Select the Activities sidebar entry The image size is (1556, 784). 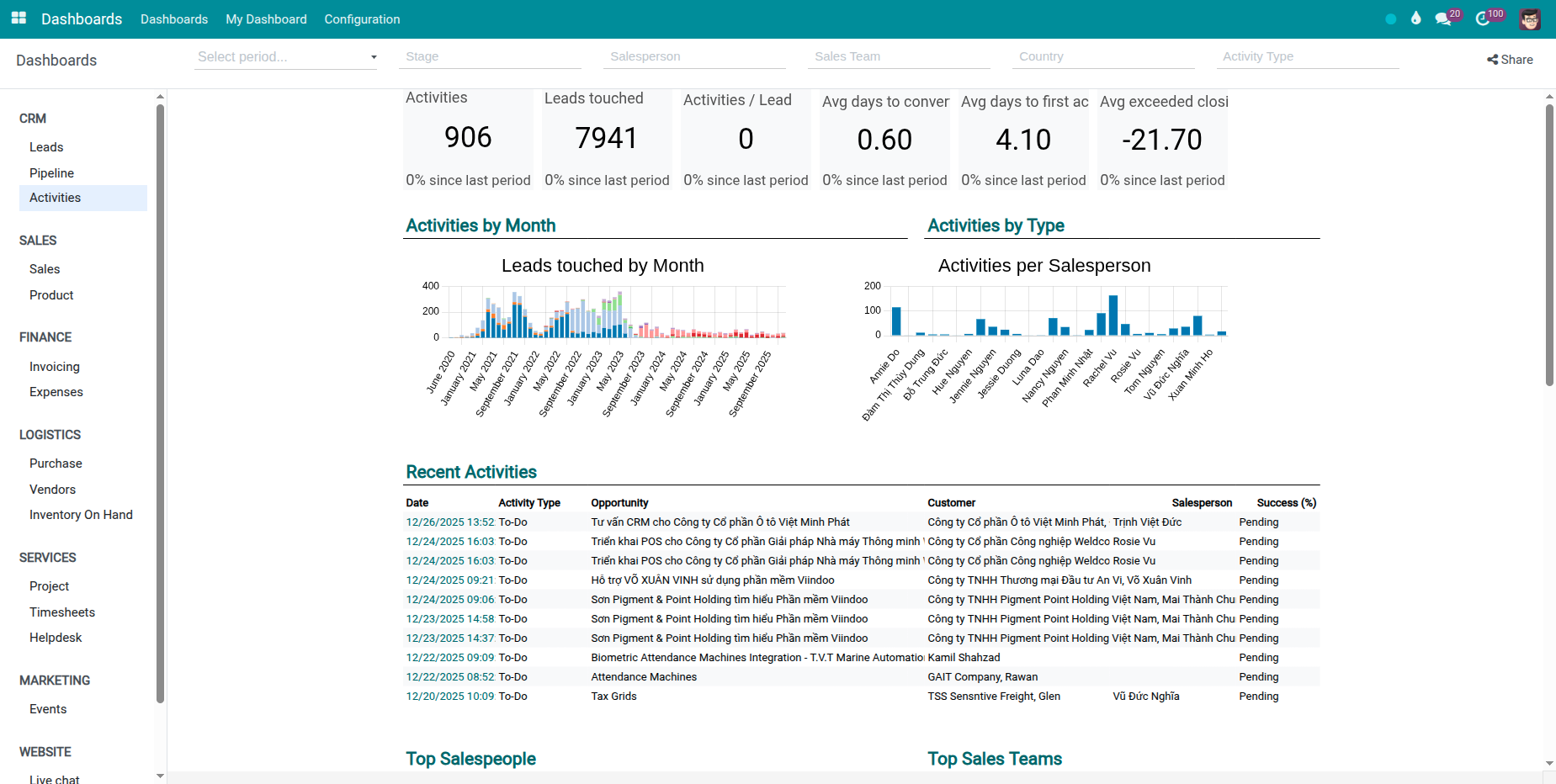click(55, 197)
